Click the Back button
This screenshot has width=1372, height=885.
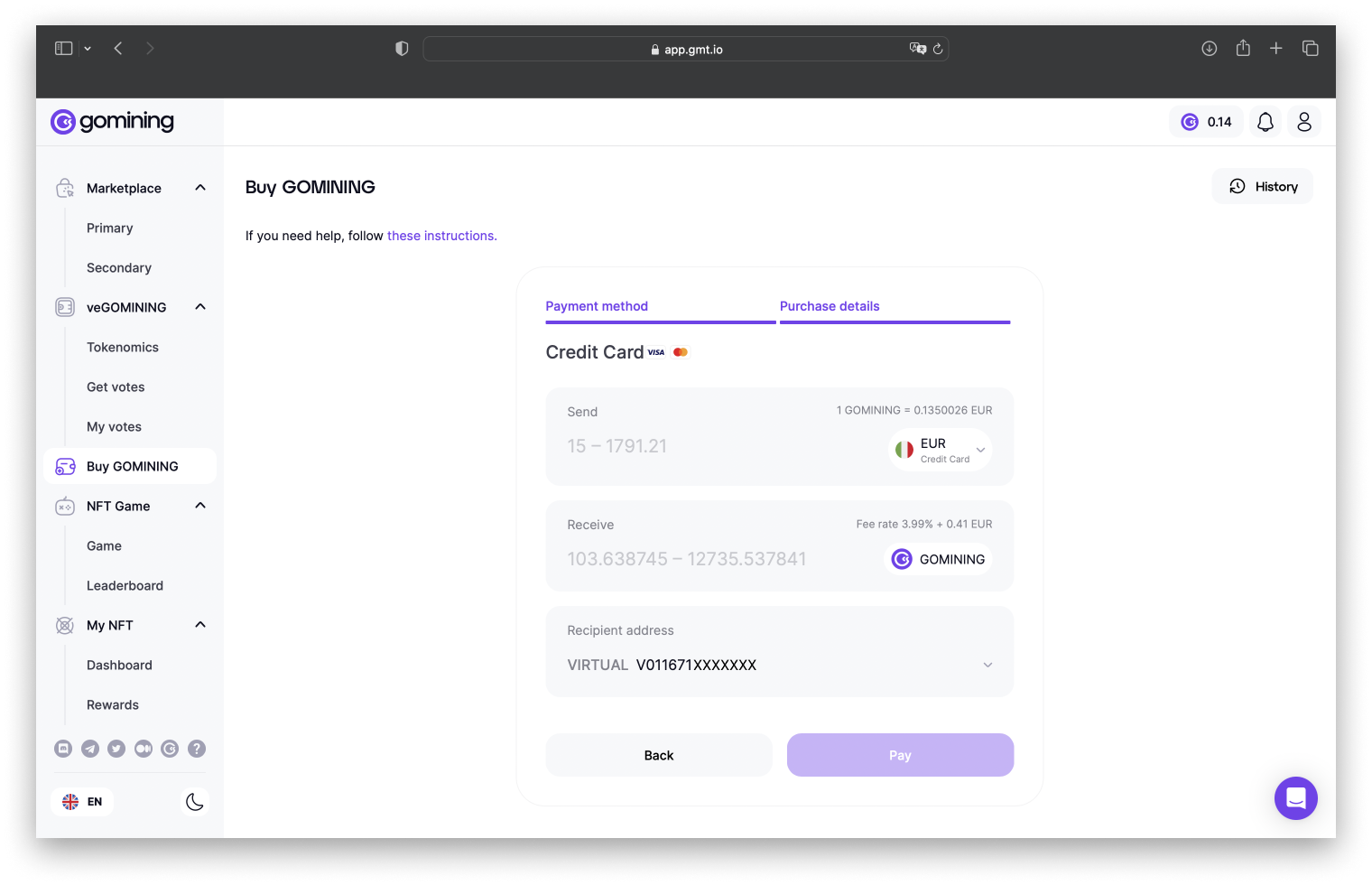pyautogui.click(x=659, y=755)
